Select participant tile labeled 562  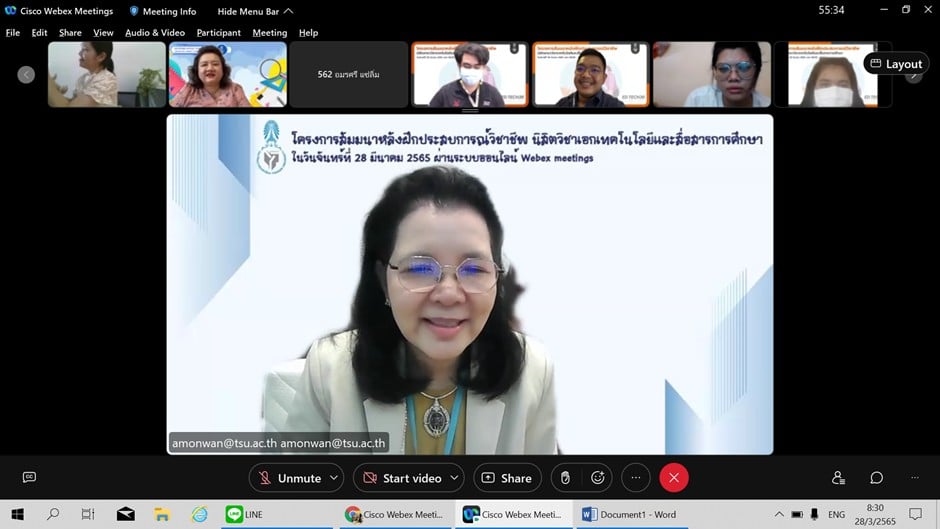coord(349,74)
